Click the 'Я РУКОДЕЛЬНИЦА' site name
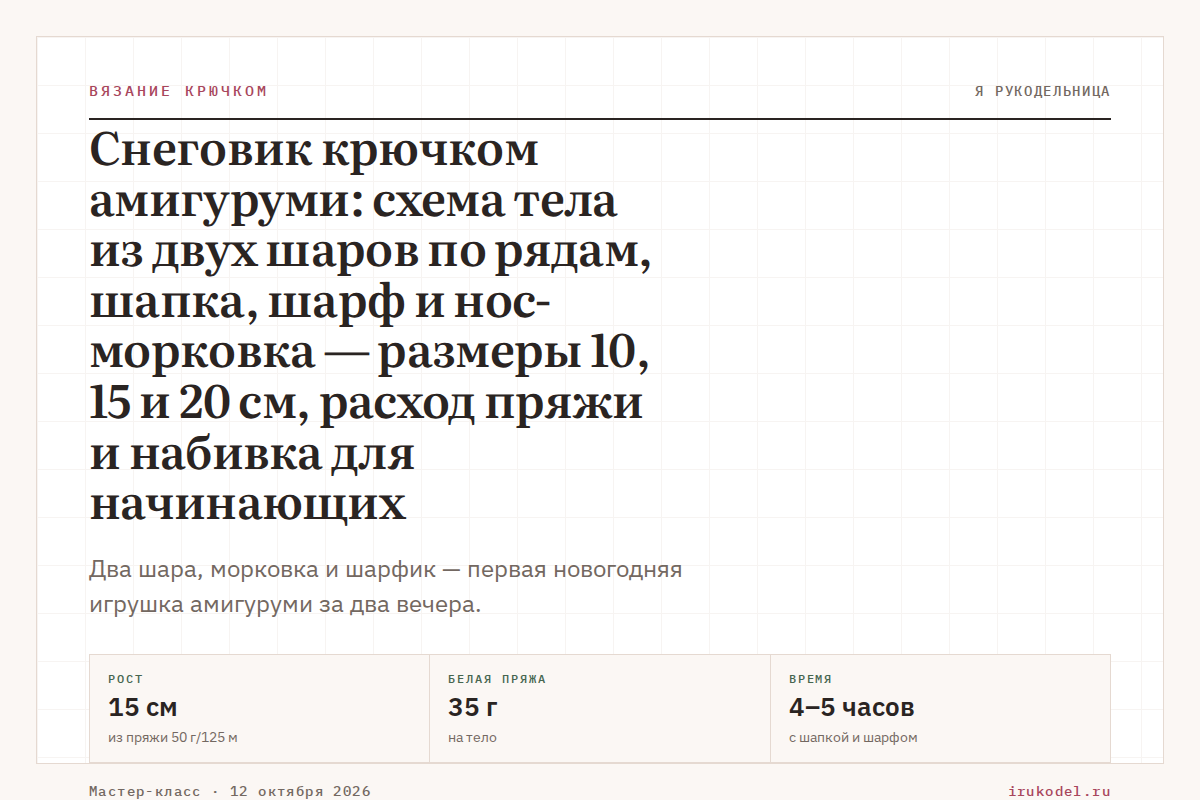Image resolution: width=1200 pixels, height=800 pixels. pyautogui.click(x=1042, y=91)
